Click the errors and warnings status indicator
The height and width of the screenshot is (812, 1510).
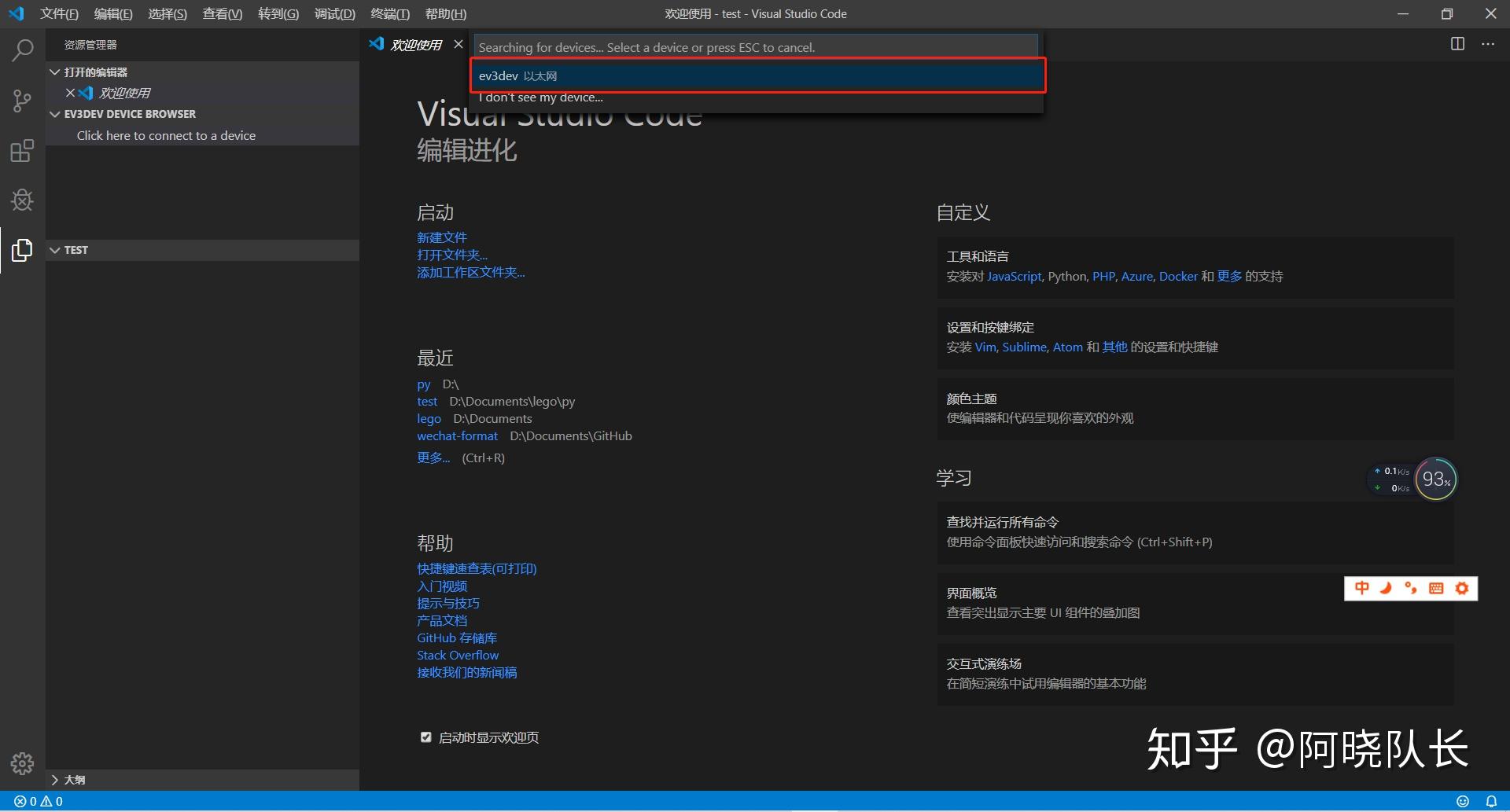coord(35,800)
